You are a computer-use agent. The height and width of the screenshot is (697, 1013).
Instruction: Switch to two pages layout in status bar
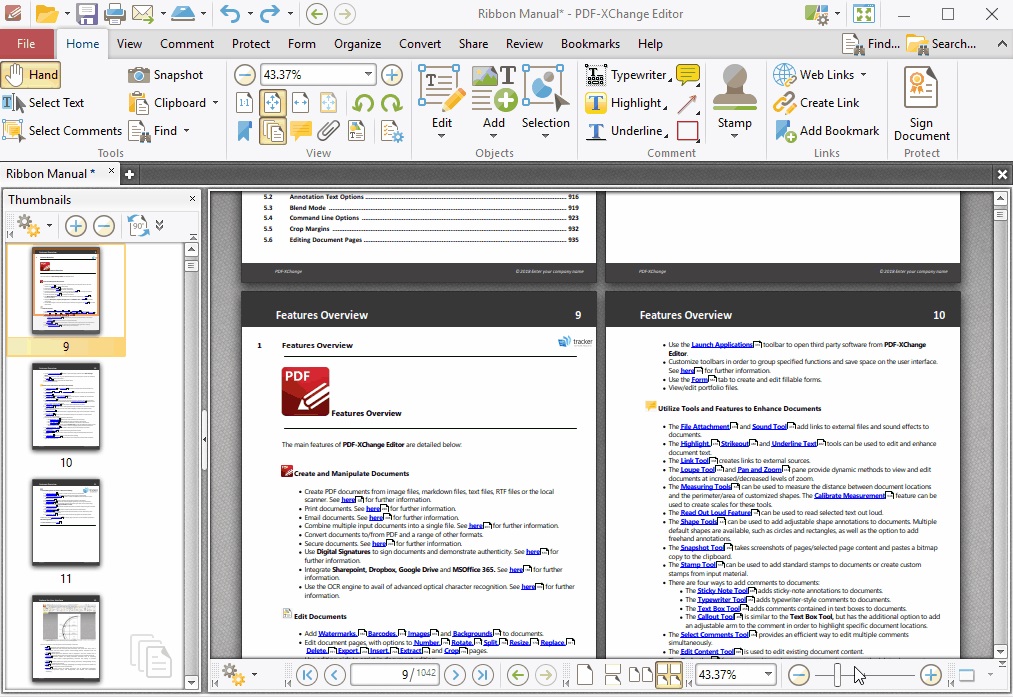(640, 675)
